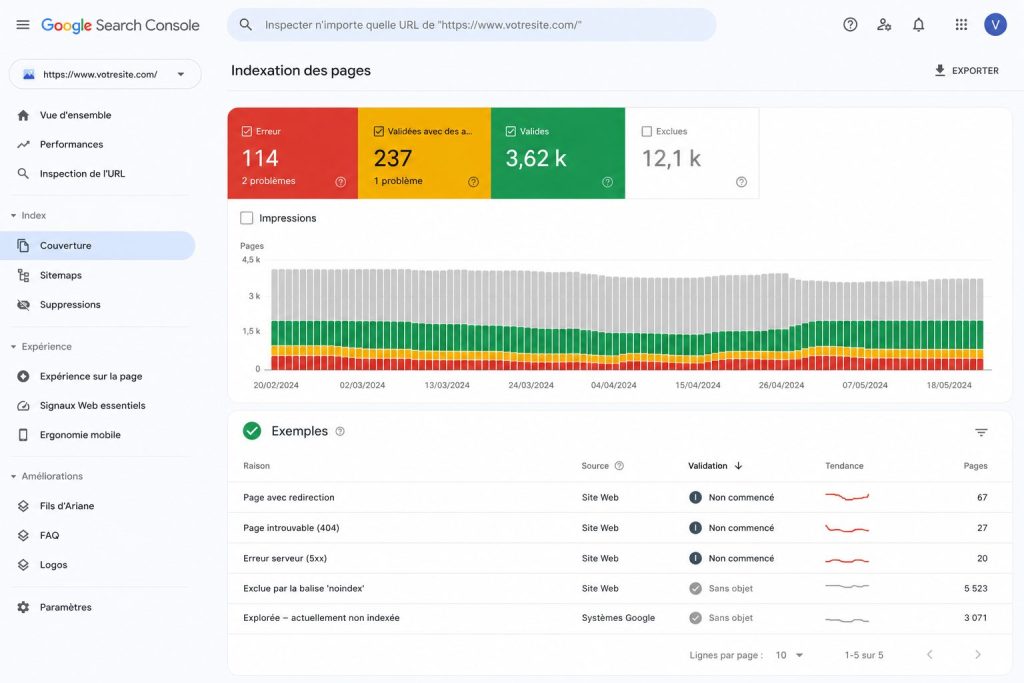This screenshot has height=683, width=1024.
Task: Open the hamburger navigation menu
Action: (x=23, y=25)
